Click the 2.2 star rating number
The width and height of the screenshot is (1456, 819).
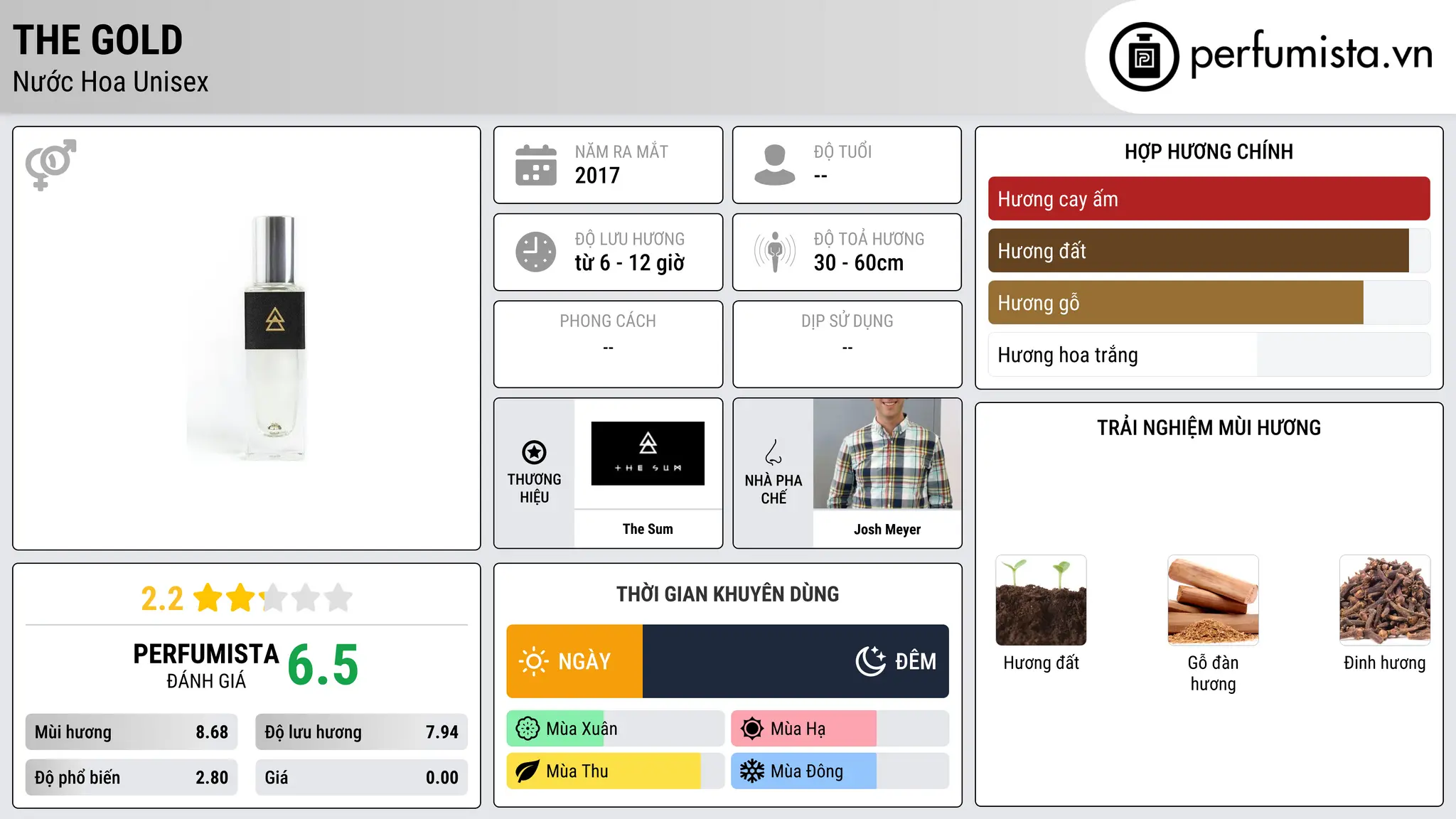(x=162, y=599)
